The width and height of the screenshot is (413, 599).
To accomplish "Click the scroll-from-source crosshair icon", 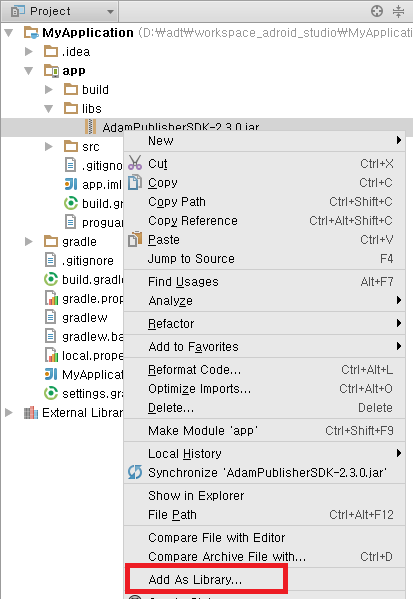I will pos(377,11).
